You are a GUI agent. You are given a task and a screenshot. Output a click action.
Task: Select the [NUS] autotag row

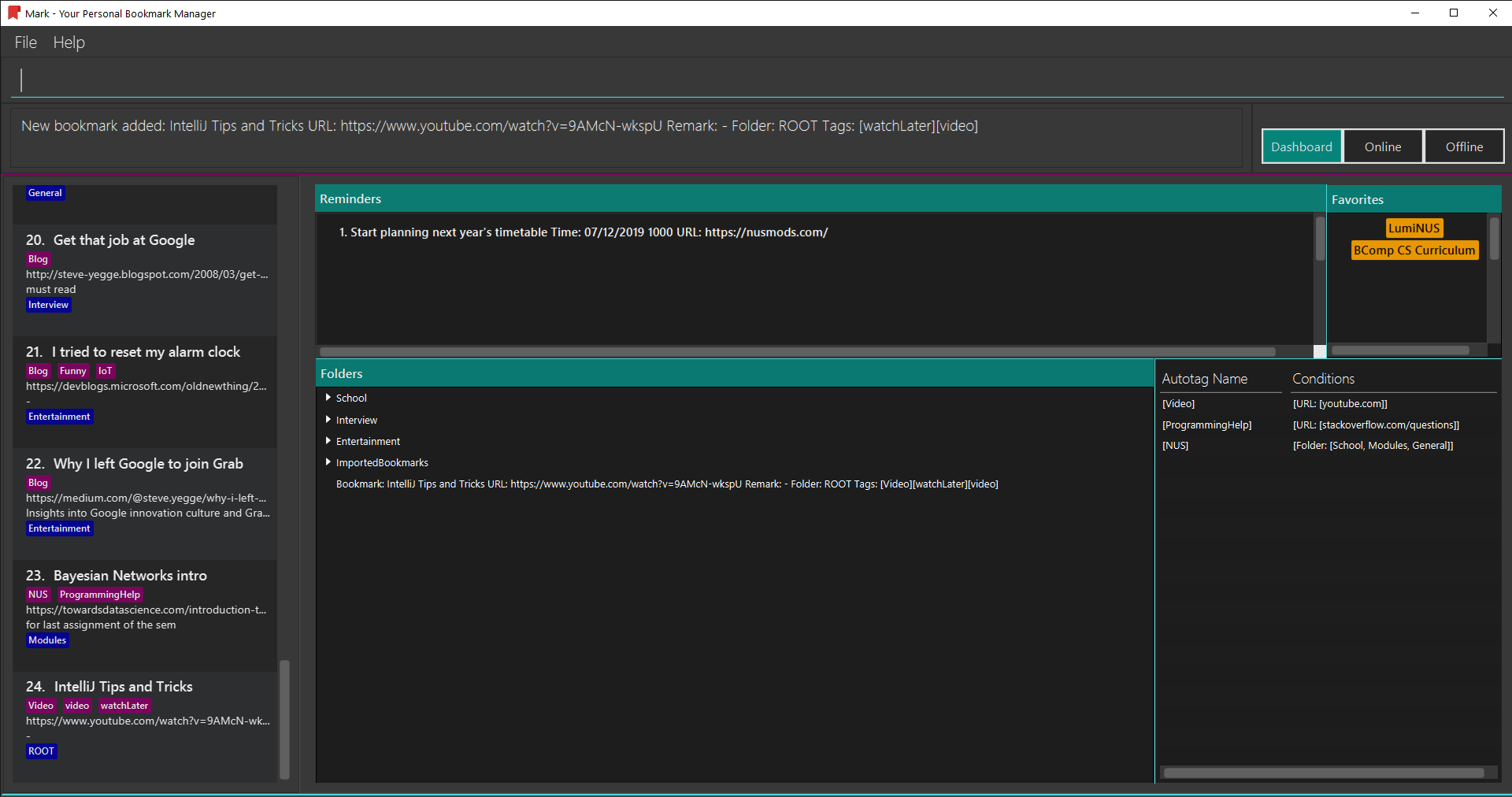(x=1176, y=446)
